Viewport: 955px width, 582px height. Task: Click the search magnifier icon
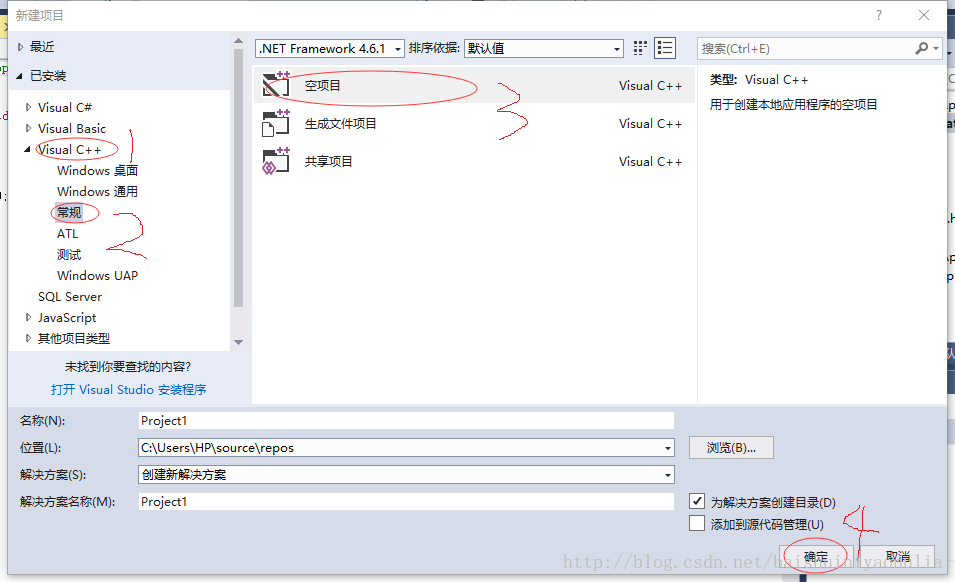[x=922, y=48]
